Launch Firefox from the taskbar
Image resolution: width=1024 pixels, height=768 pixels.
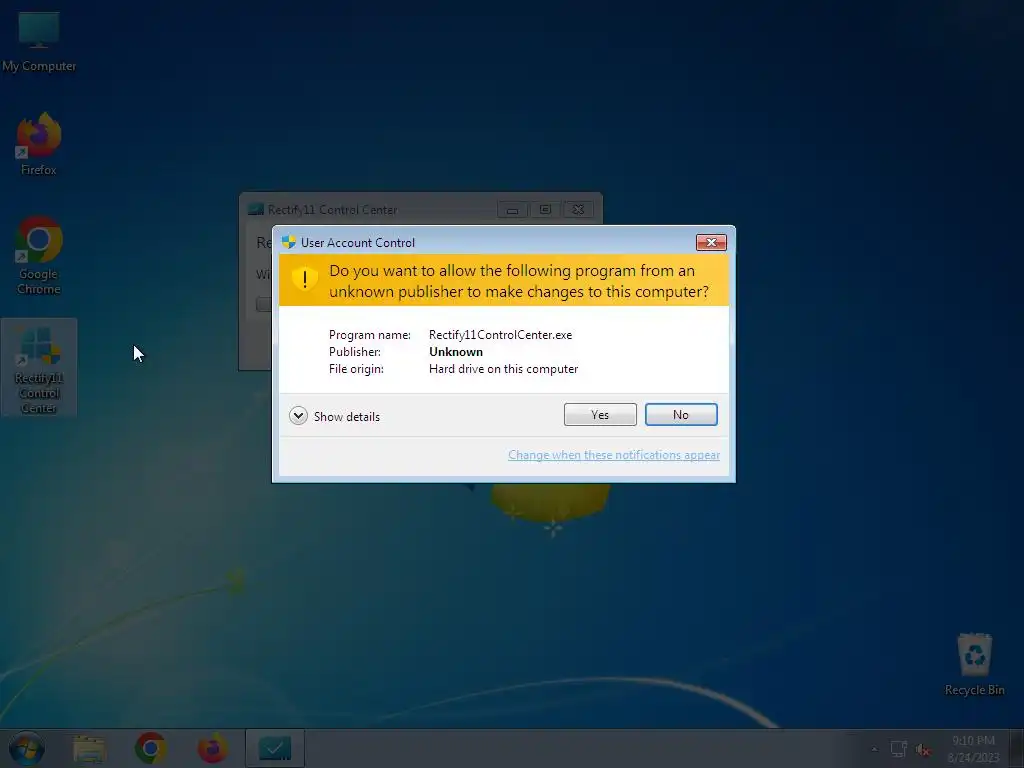(x=213, y=748)
